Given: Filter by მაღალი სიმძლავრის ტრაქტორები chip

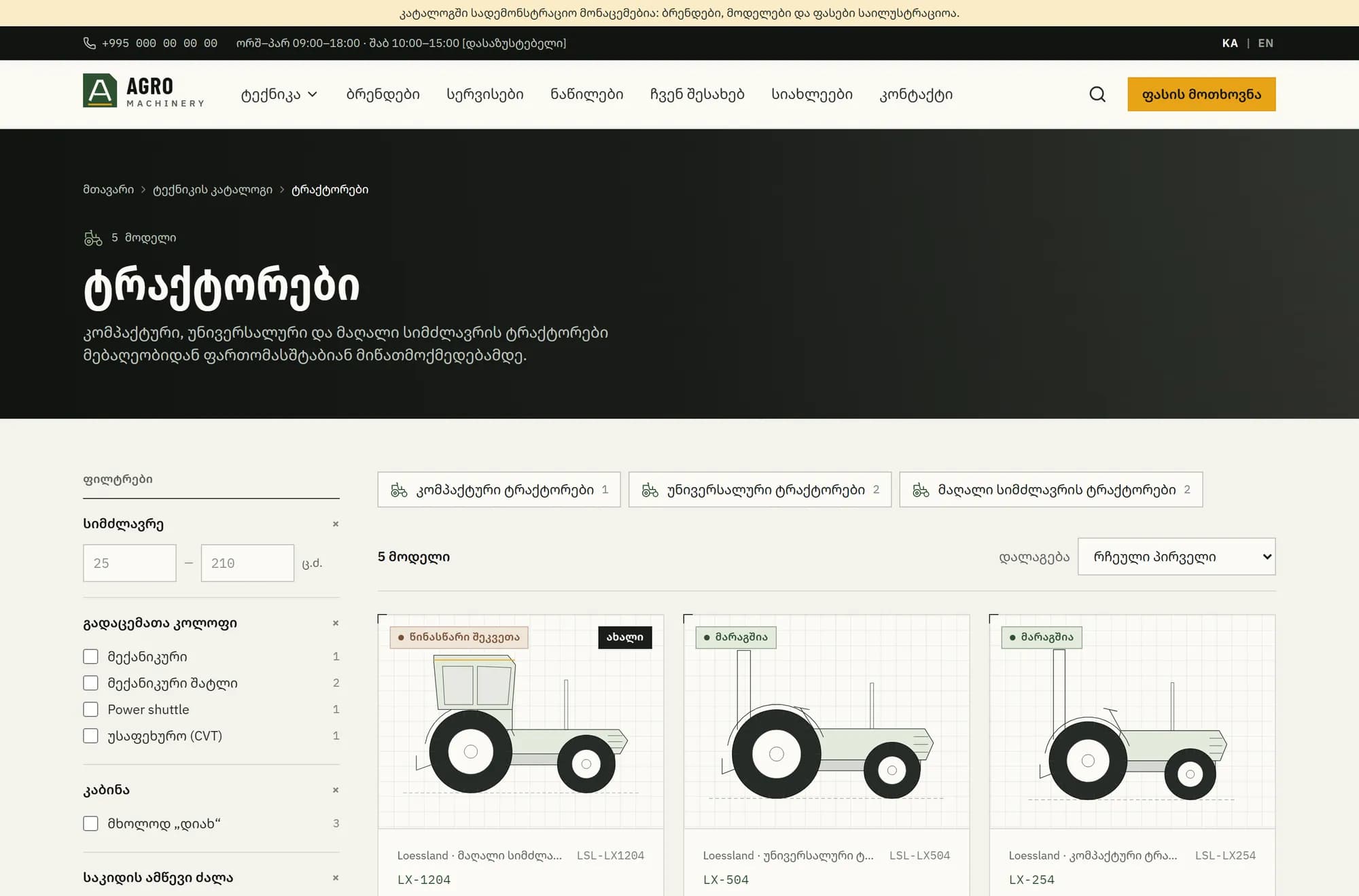Looking at the screenshot, I should click(1051, 490).
